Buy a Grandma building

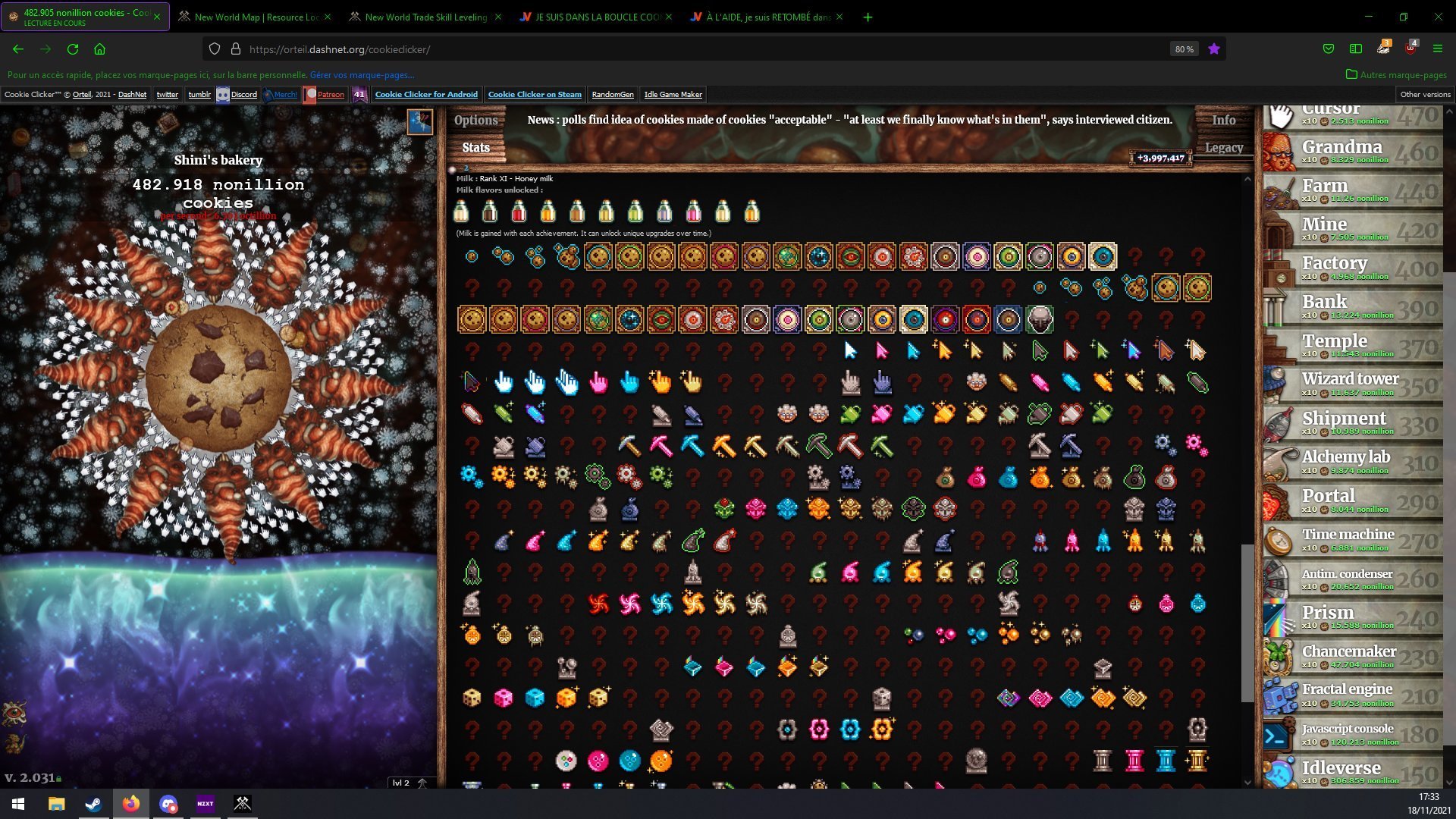coord(1353,152)
